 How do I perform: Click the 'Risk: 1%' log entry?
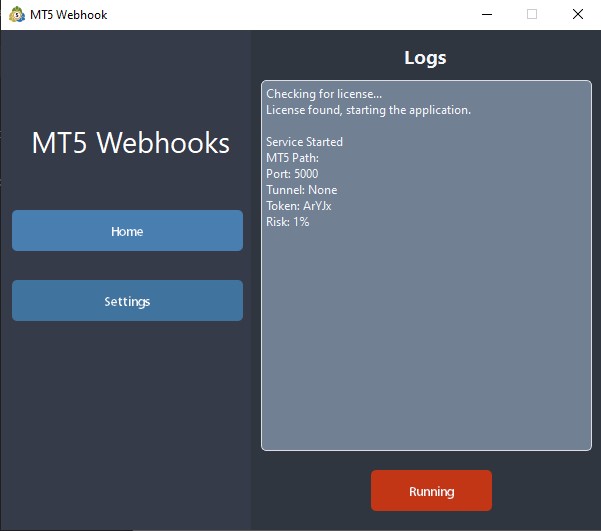[287, 222]
